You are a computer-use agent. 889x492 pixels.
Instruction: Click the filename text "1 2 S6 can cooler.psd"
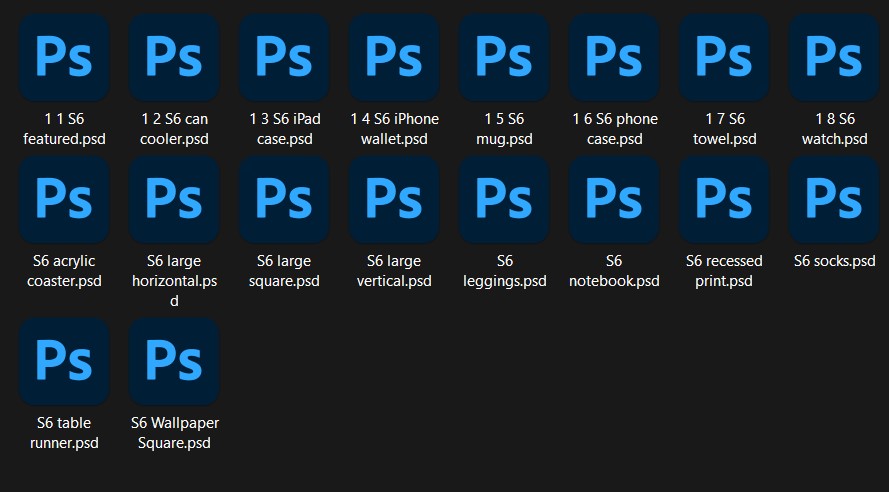click(174, 129)
